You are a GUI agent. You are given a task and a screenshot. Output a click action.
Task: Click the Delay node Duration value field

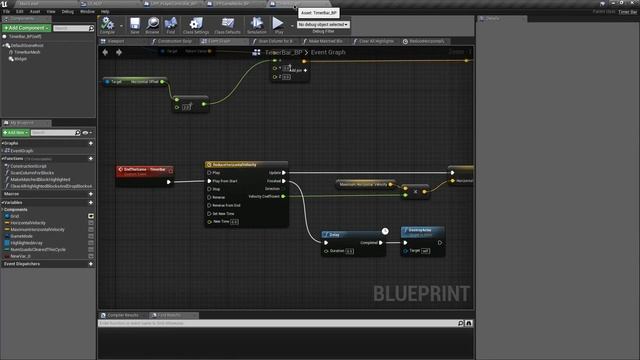[x=349, y=251]
